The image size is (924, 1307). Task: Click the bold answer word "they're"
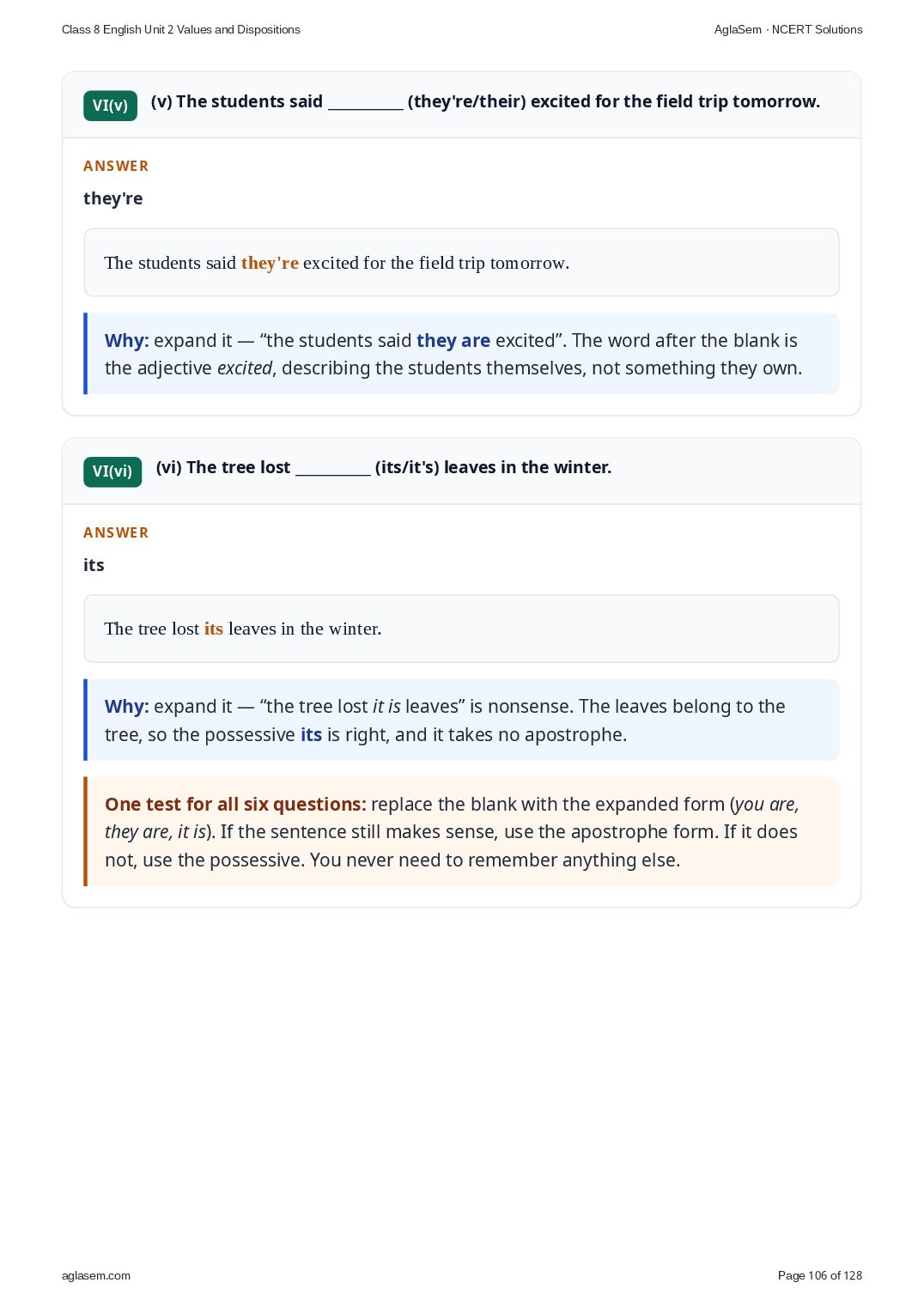pyautogui.click(x=113, y=198)
